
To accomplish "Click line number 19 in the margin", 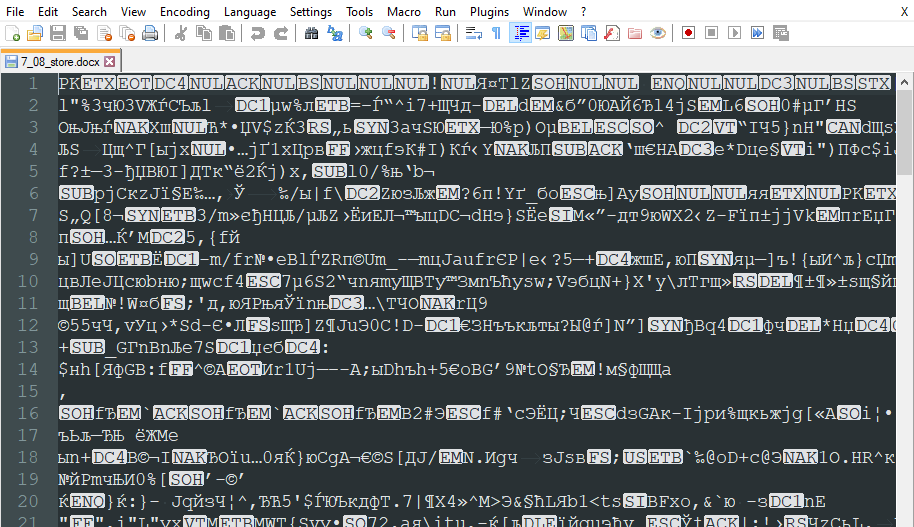I will [28, 479].
